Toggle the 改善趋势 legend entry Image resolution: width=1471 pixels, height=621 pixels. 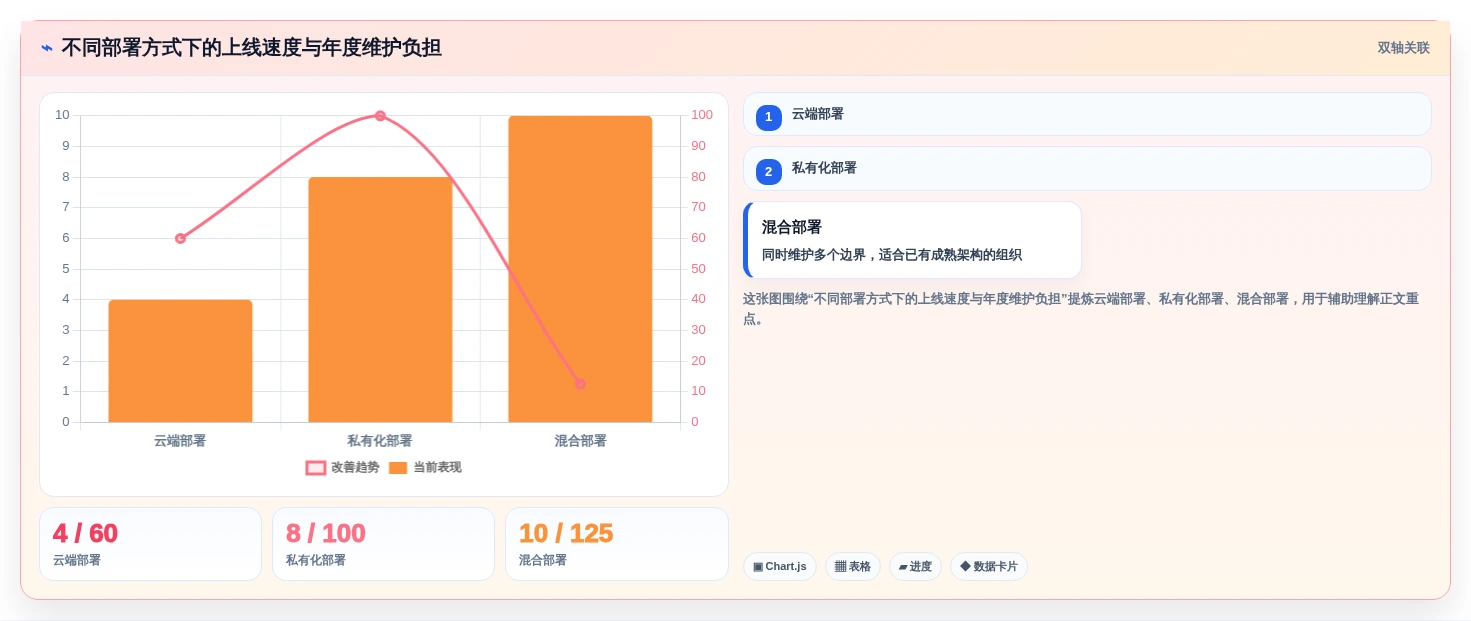coord(343,467)
